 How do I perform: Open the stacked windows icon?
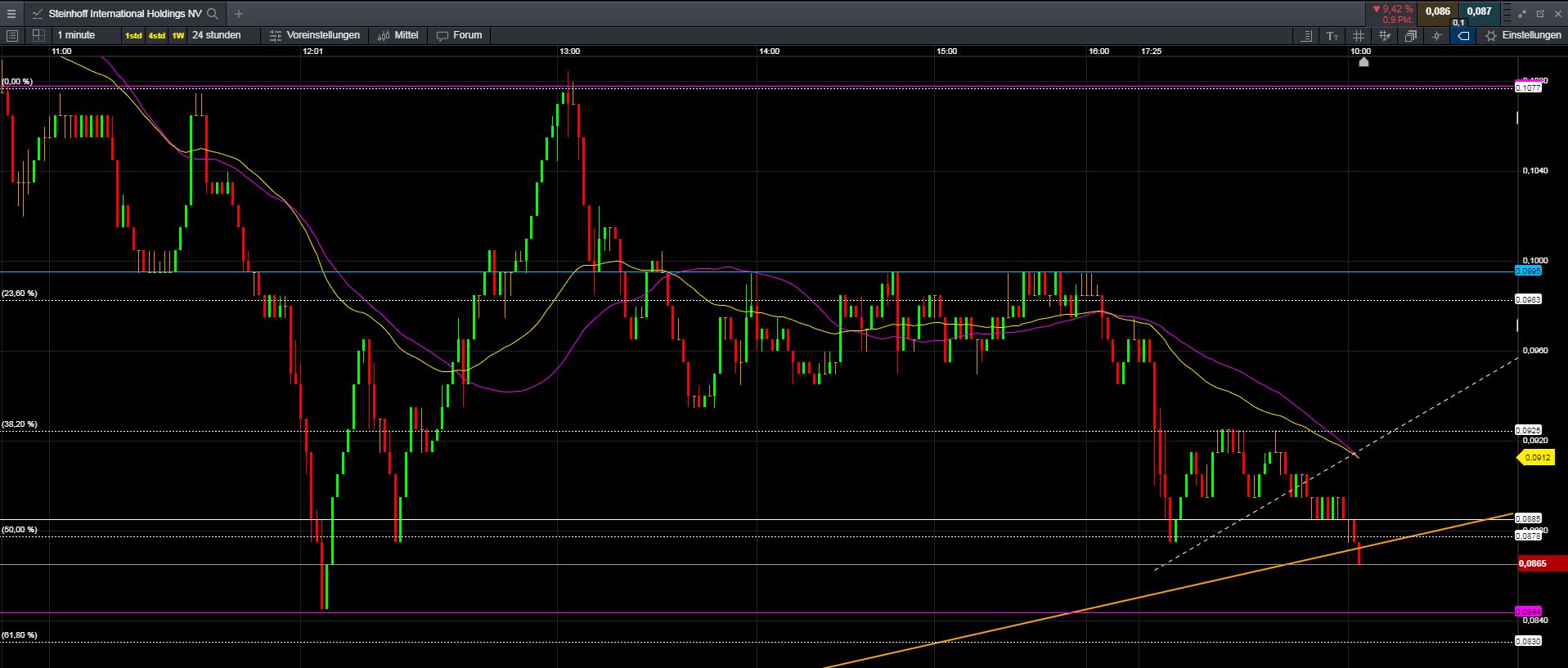coord(1411,36)
